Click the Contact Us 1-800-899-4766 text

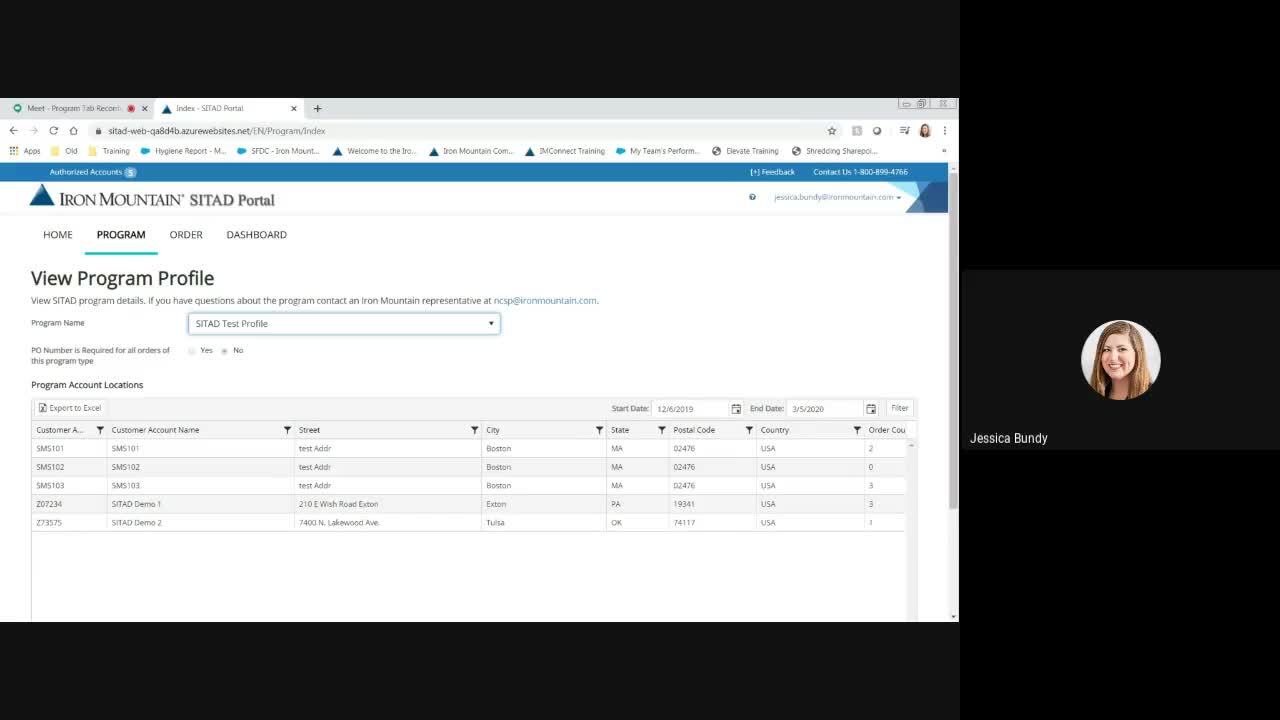point(860,172)
